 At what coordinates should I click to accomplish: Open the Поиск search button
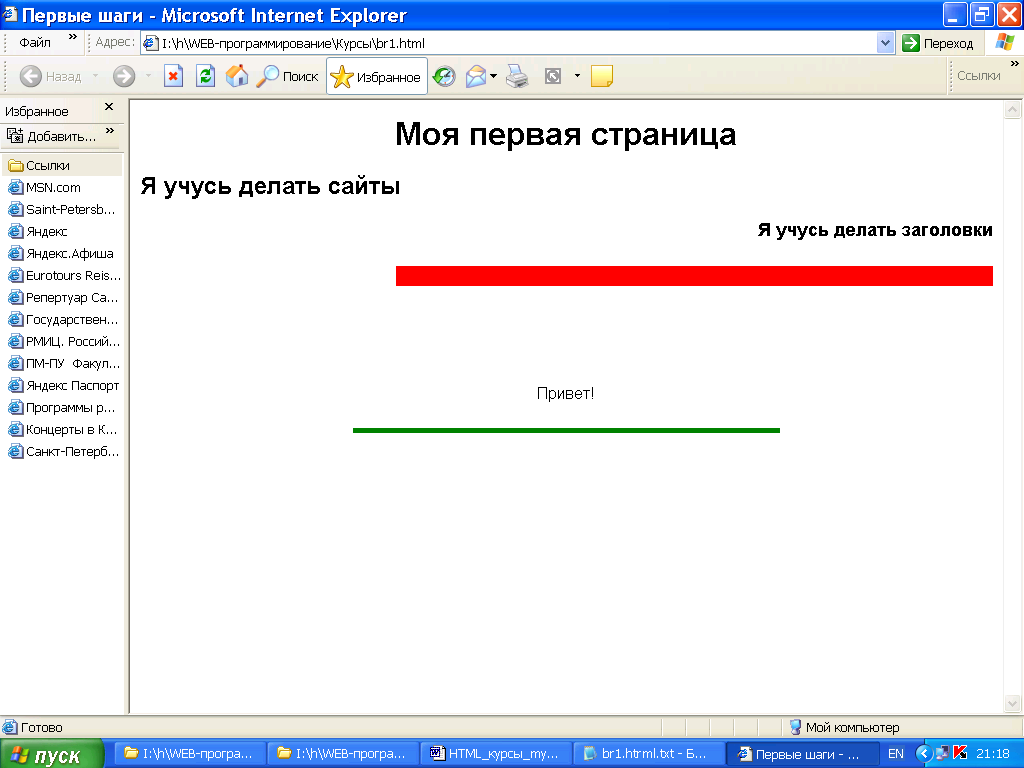[x=287, y=76]
